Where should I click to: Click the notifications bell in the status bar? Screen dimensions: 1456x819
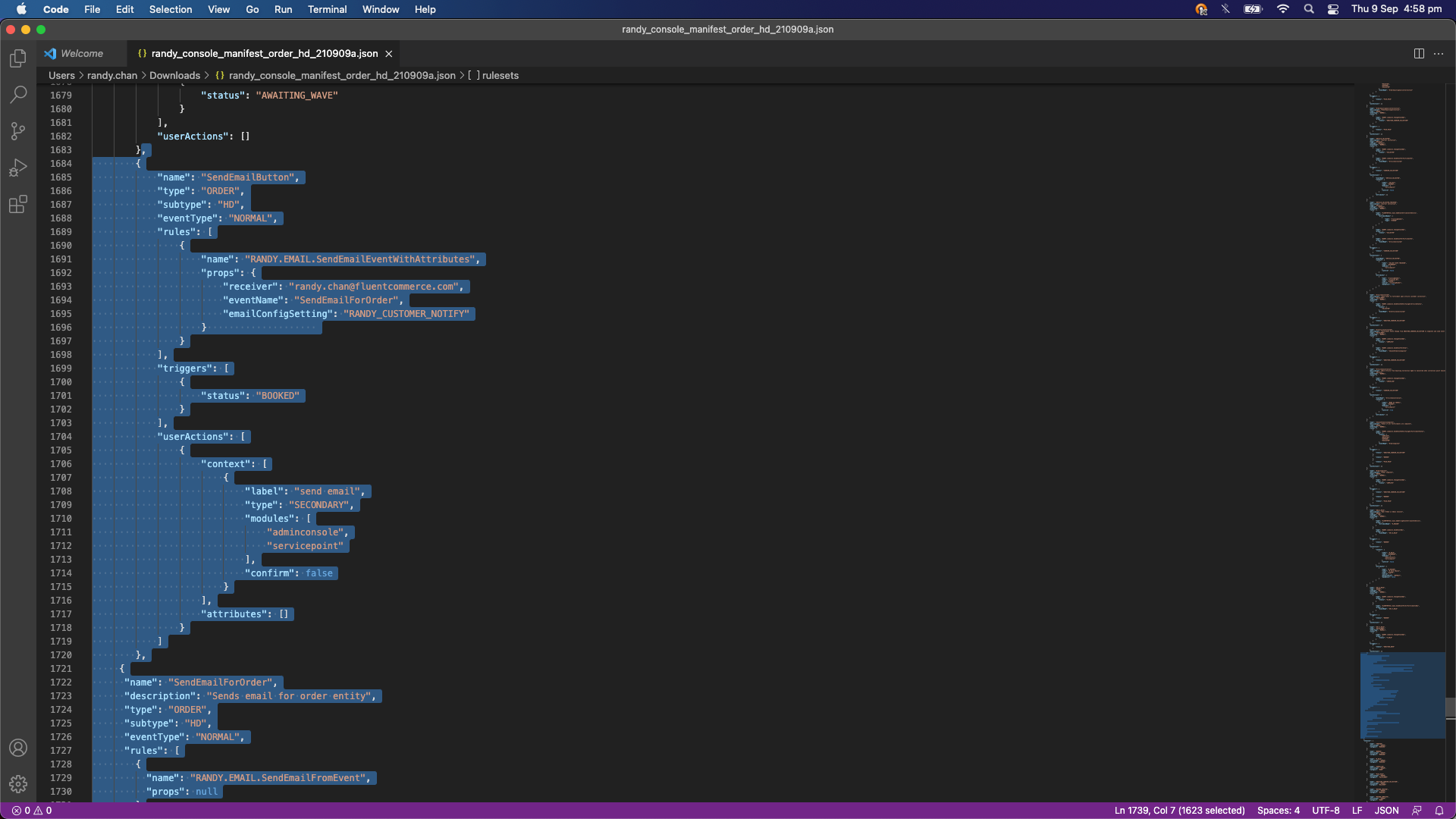(x=1439, y=811)
